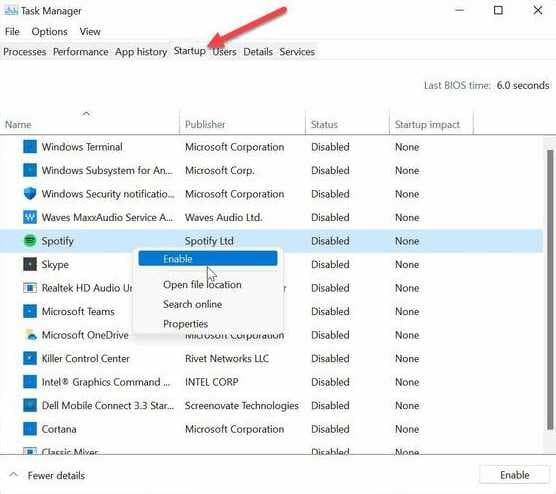This screenshot has height=494, width=556.
Task: Open the Options menu
Action: click(49, 32)
